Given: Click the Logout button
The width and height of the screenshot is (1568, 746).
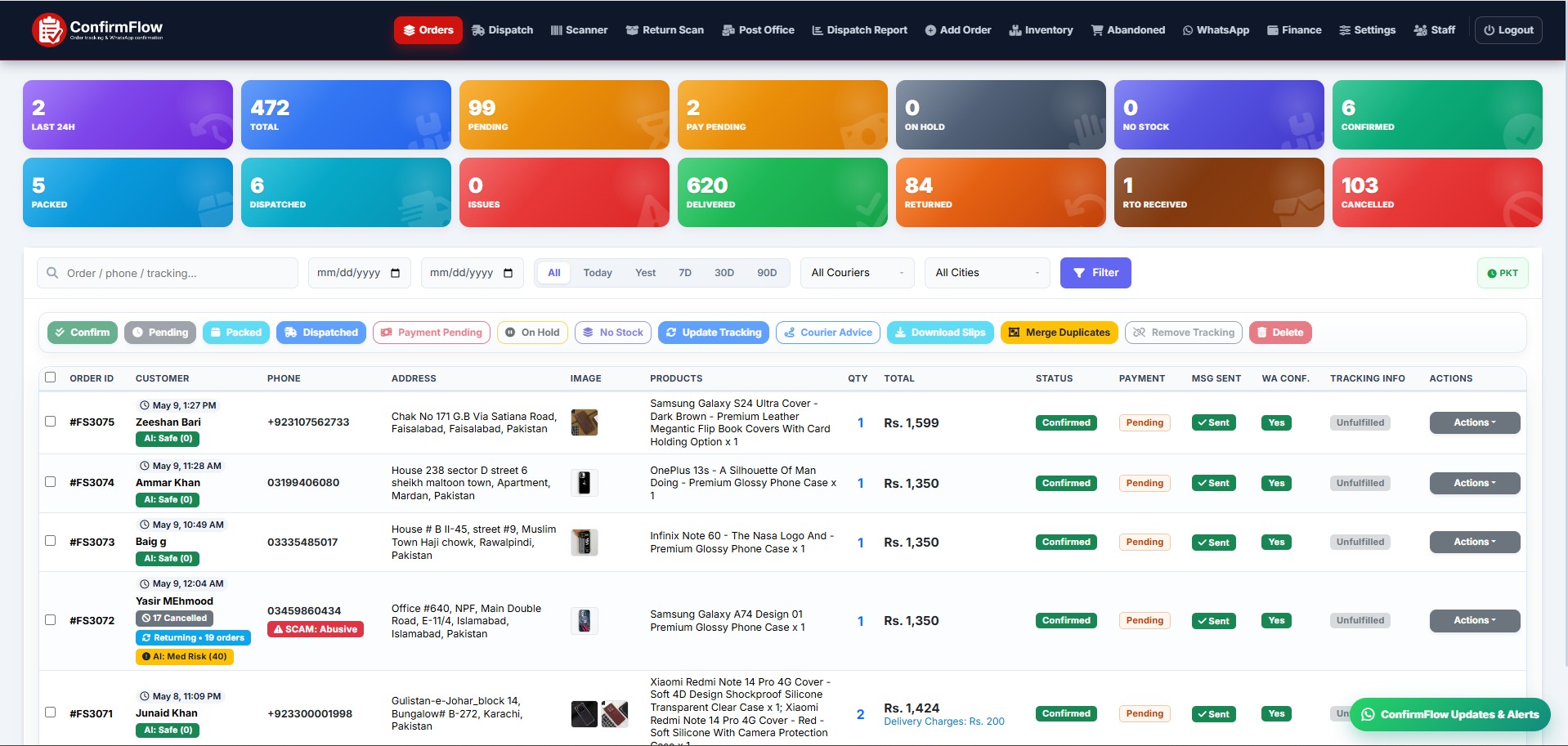Looking at the screenshot, I should (x=1508, y=30).
